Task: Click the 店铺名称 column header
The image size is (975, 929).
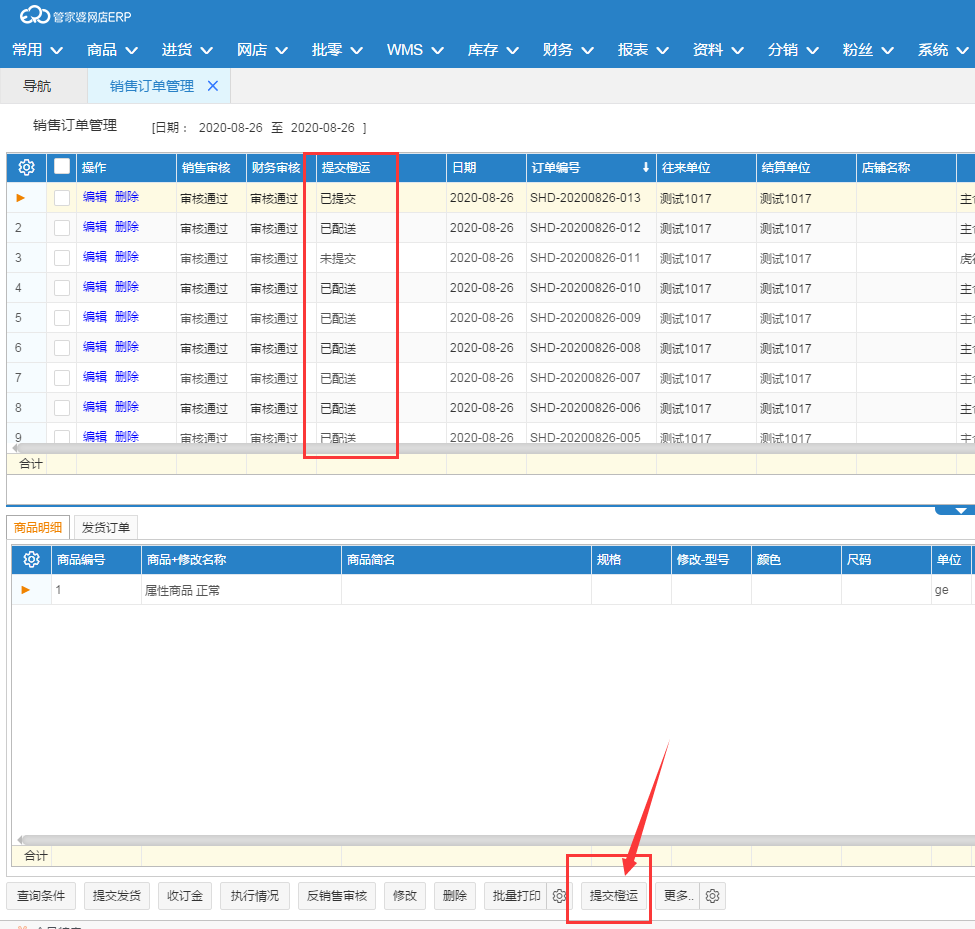Action: click(906, 167)
